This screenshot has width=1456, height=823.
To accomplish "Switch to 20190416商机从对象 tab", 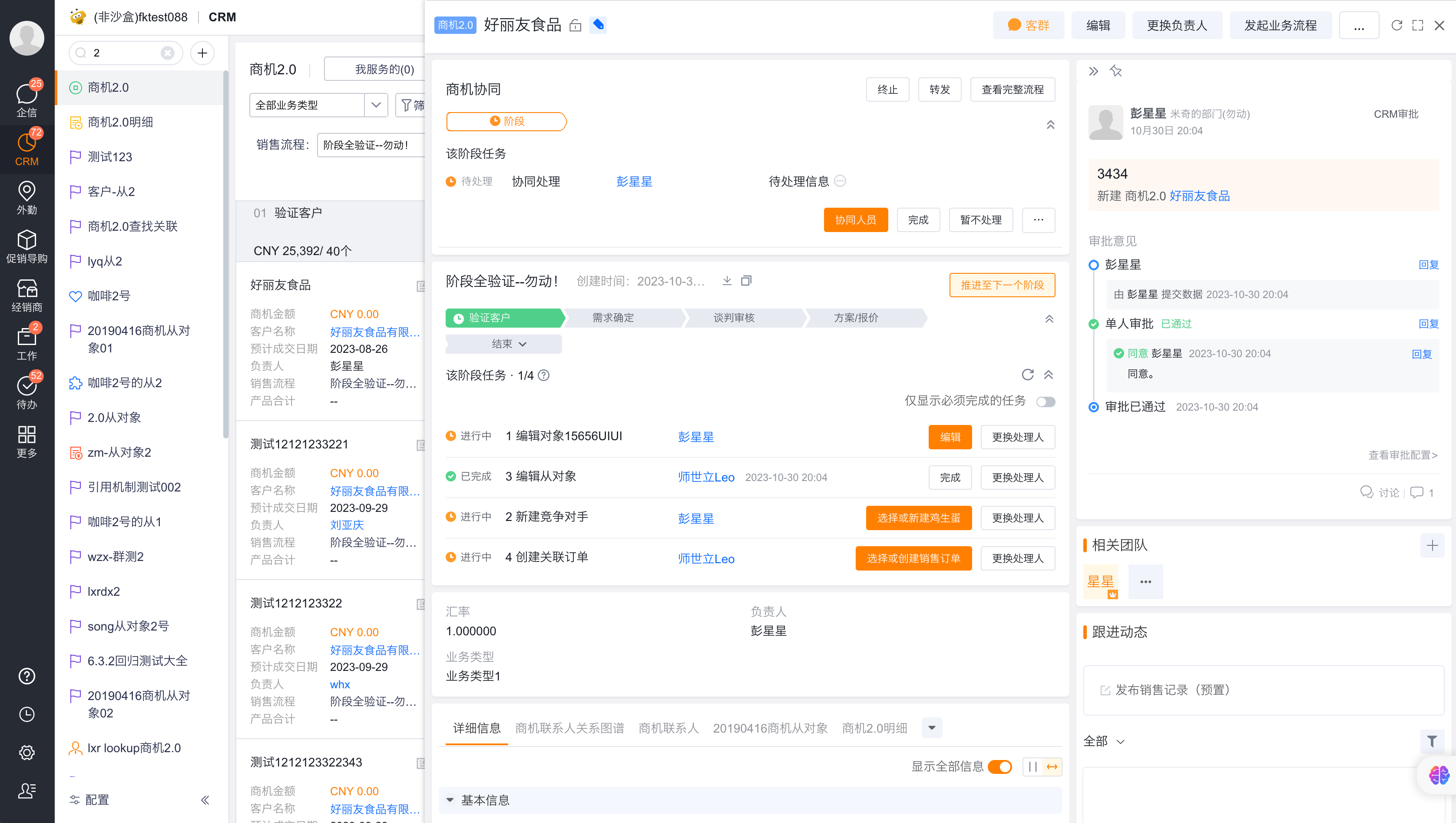I will coord(770,728).
